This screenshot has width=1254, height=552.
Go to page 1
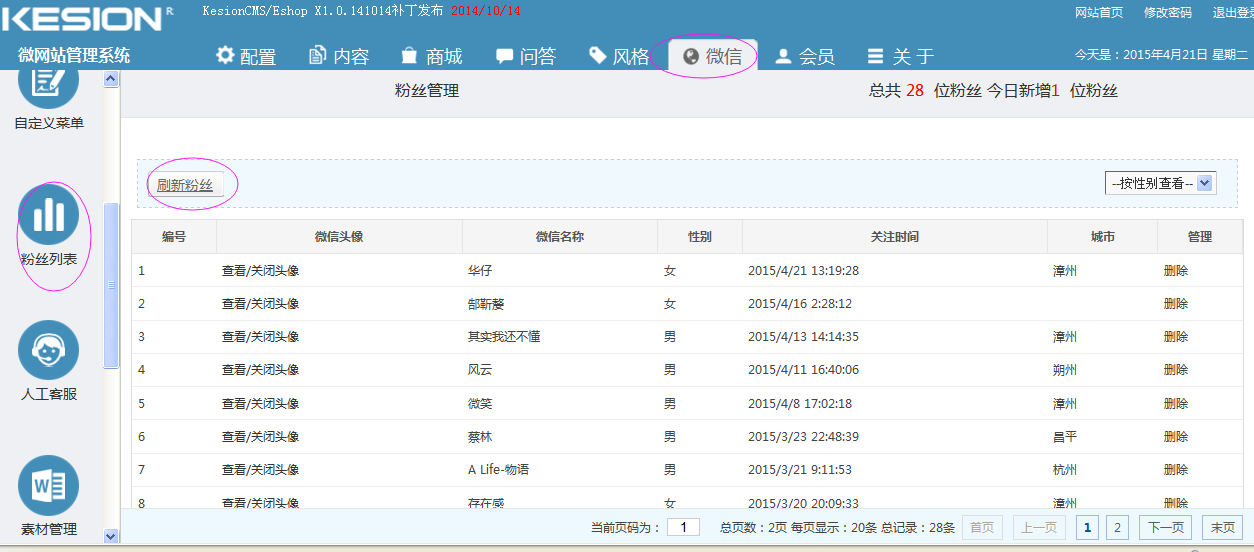[x=1087, y=528]
